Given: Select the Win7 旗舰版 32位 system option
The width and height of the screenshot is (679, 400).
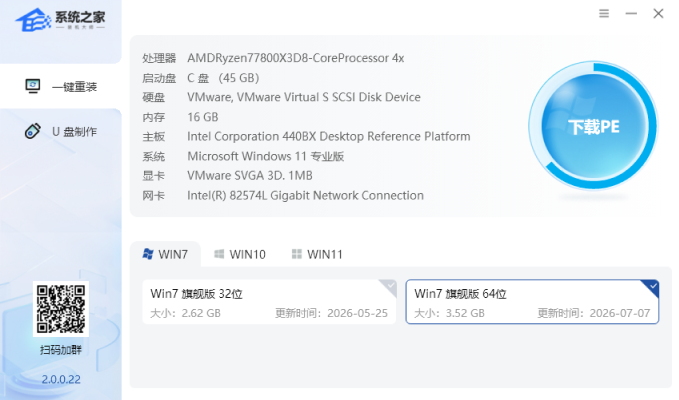Looking at the screenshot, I should coord(269,302).
